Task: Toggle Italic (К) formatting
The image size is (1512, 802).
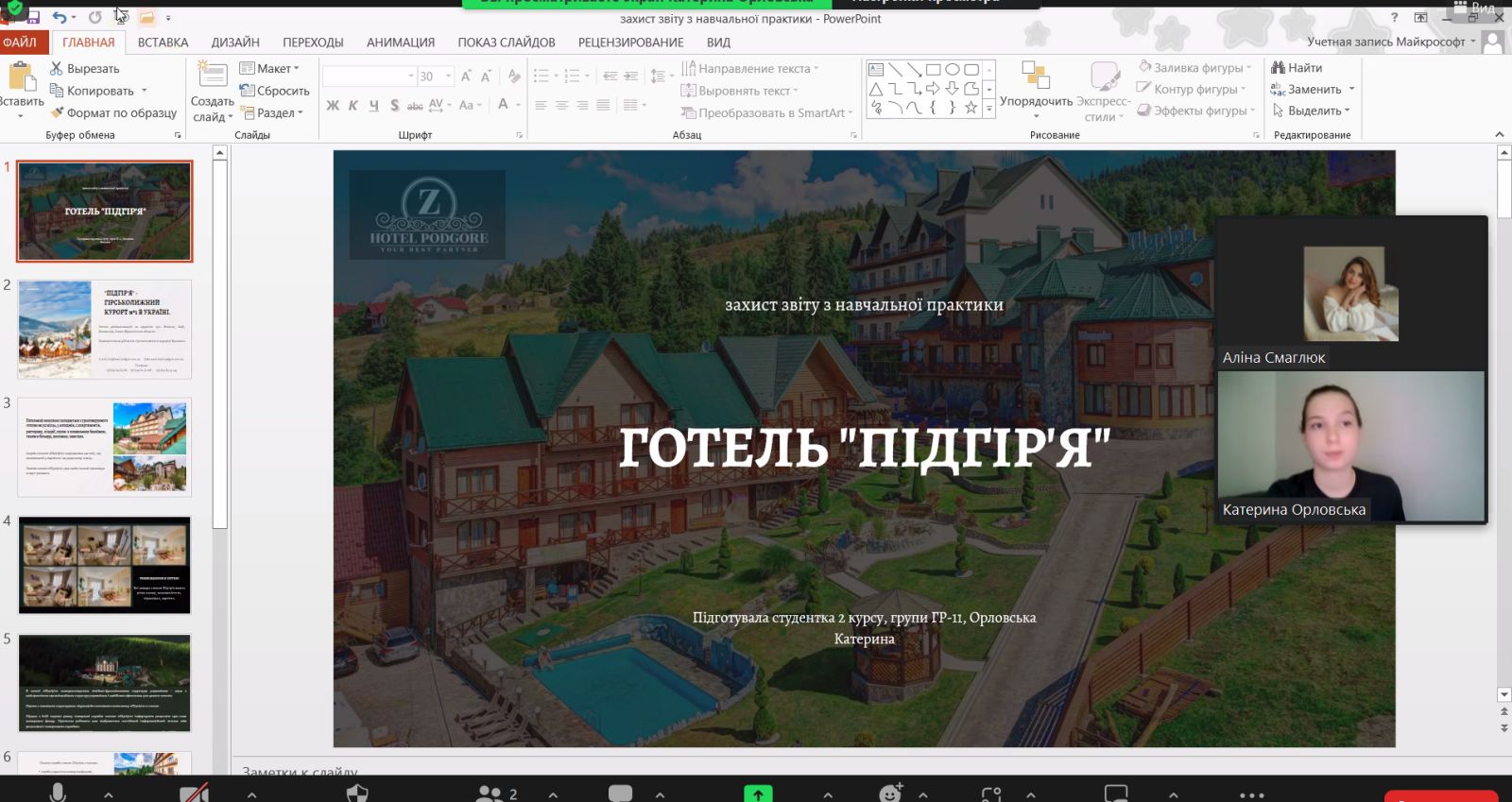Action: pos(352,105)
